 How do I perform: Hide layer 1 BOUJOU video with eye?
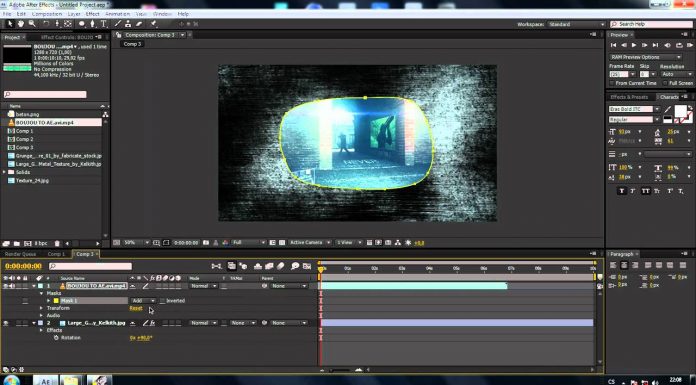click(6, 286)
